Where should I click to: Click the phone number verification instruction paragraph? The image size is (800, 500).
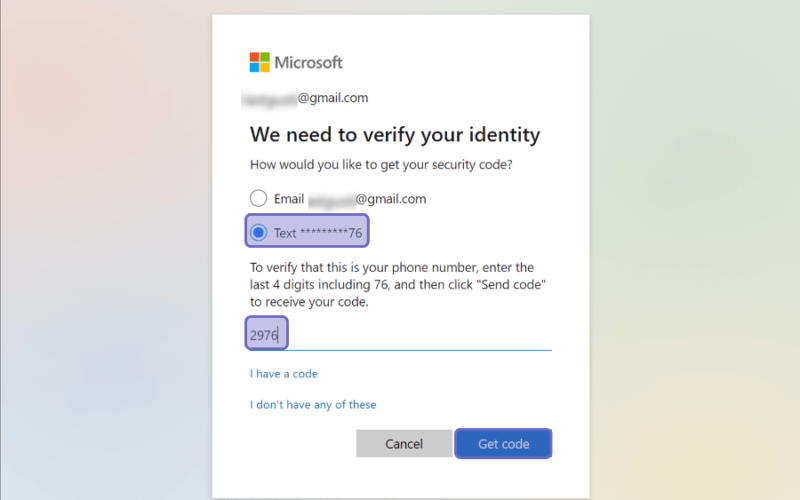[x=397, y=285]
